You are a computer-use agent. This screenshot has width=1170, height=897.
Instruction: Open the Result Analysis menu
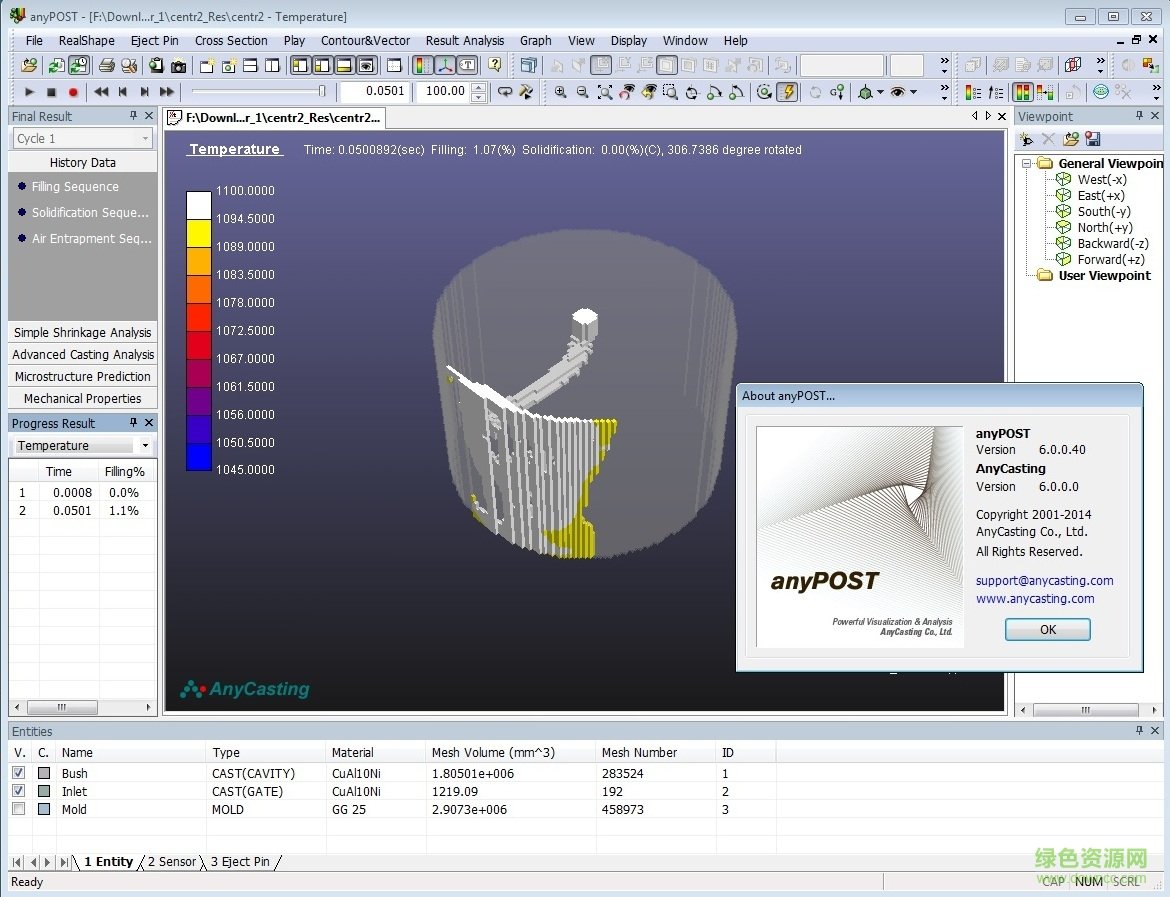(464, 41)
